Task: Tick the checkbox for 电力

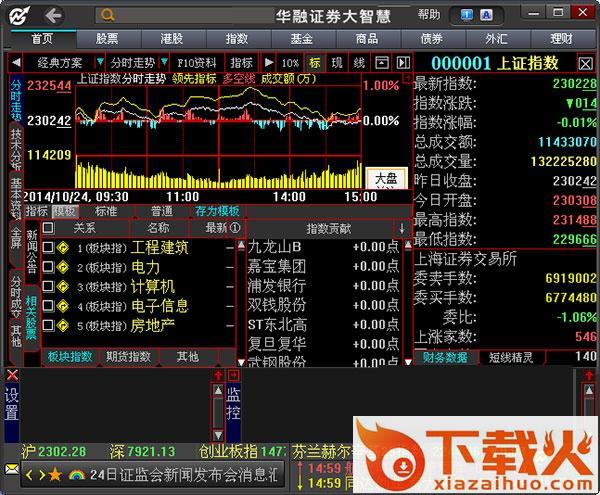Action: tap(48, 267)
